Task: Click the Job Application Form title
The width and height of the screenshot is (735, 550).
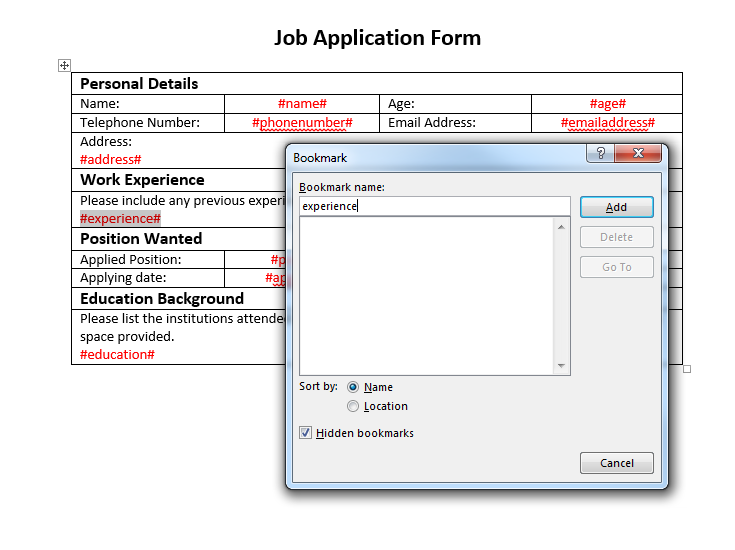Action: click(377, 38)
